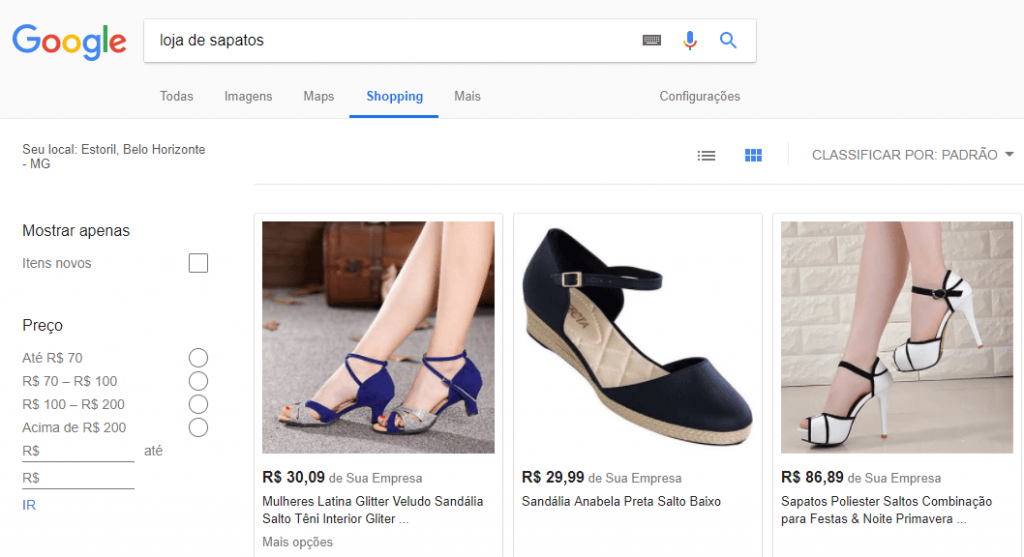Viewport: 1024px width, 557px height.
Task: Switch to list view icon
Action: click(x=706, y=155)
